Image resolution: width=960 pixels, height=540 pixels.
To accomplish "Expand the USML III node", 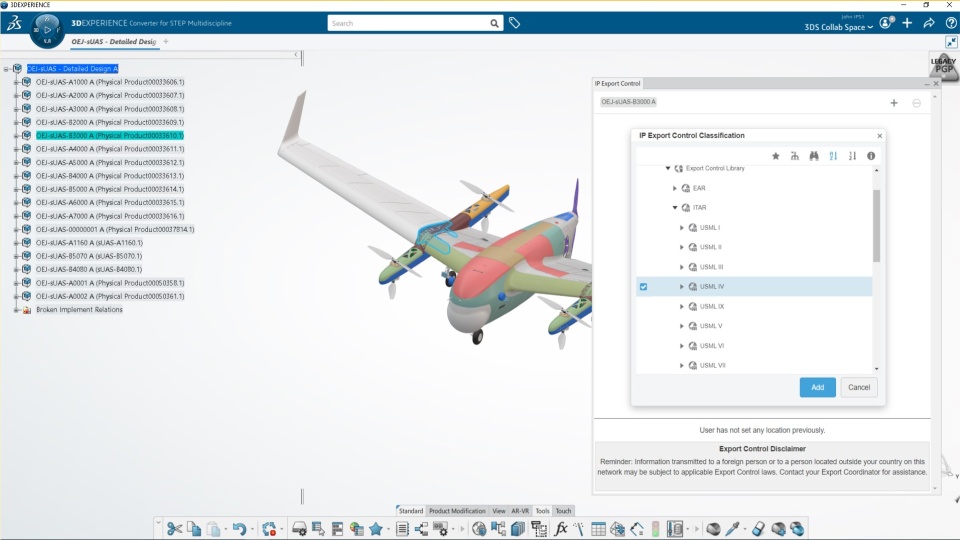I will [681, 267].
